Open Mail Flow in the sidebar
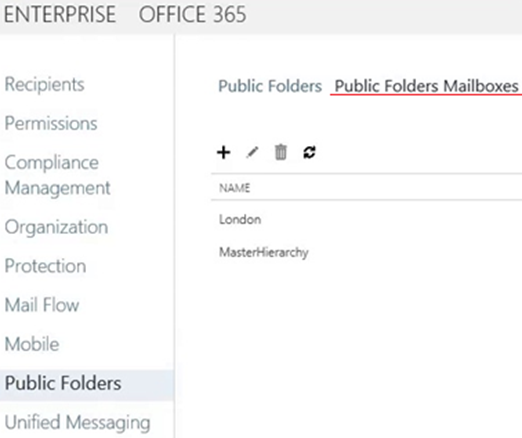The height and width of the screenshot is (438, 522). pyautogui.click(x=42, y=305)
